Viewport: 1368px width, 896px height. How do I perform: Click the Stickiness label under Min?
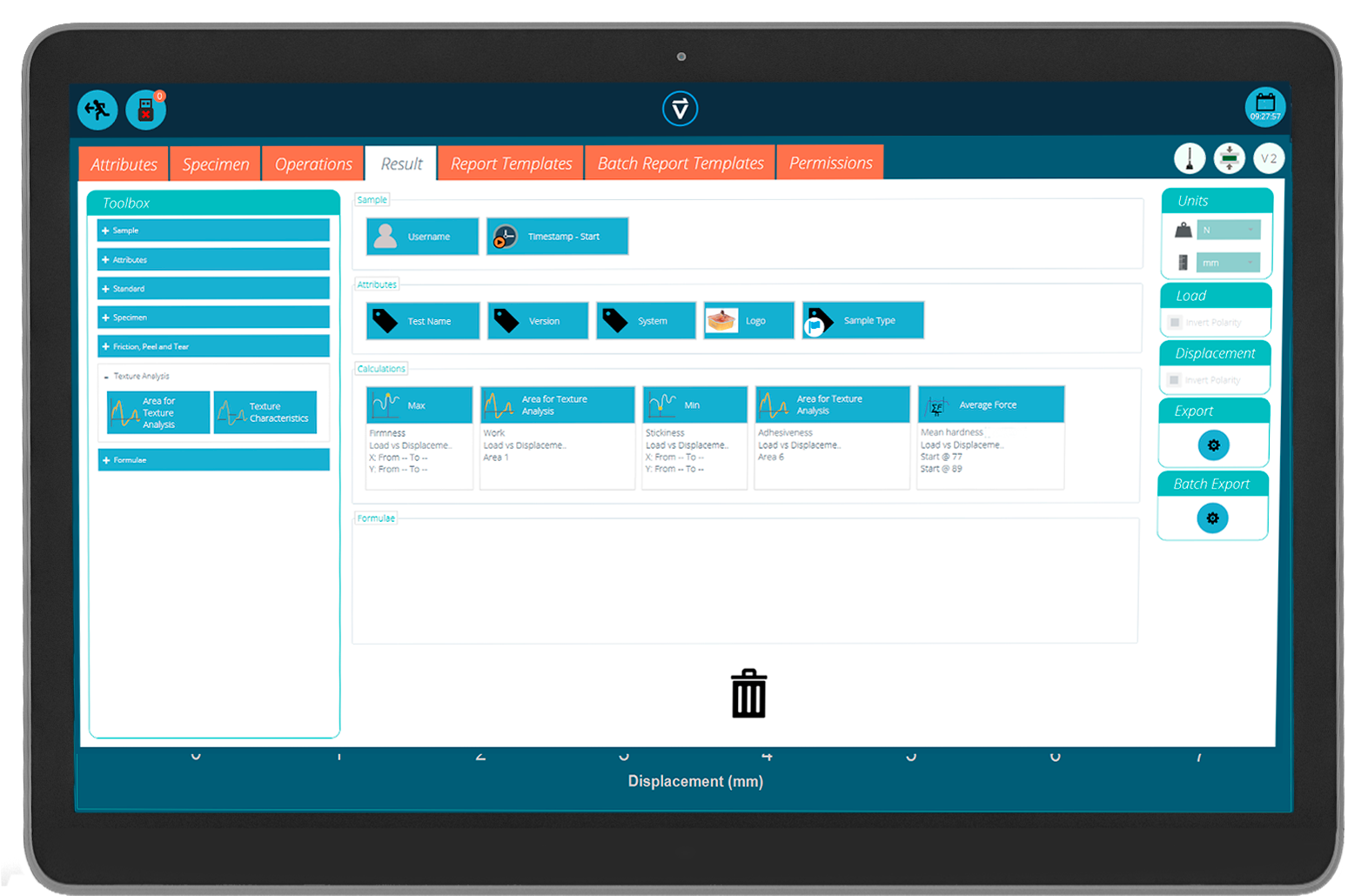tap(665, 433)
